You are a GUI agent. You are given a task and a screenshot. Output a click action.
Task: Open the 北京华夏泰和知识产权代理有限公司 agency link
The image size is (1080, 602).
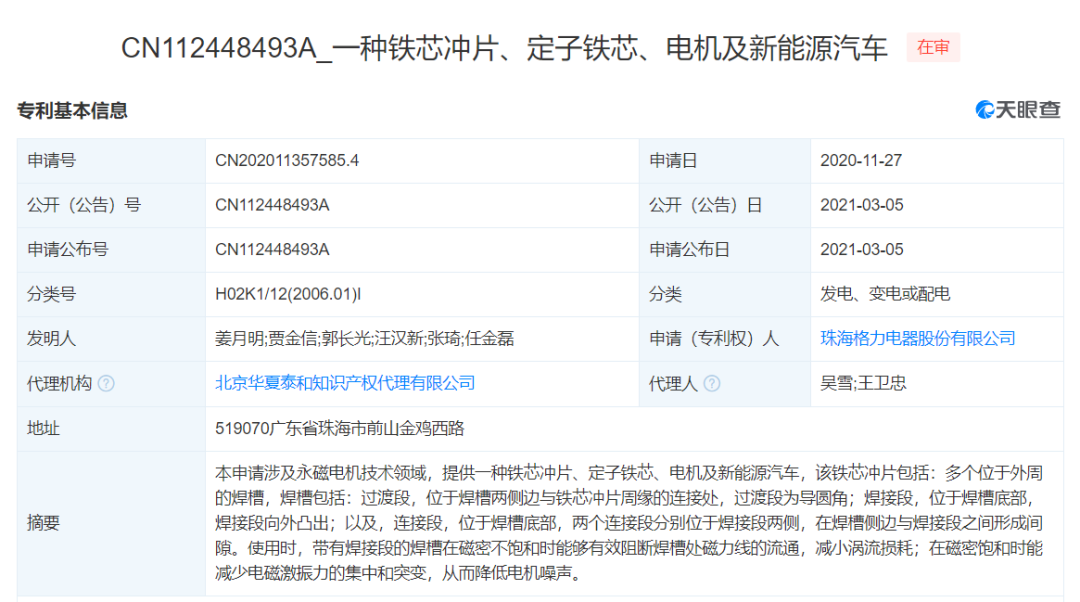[x=345, y=383]
